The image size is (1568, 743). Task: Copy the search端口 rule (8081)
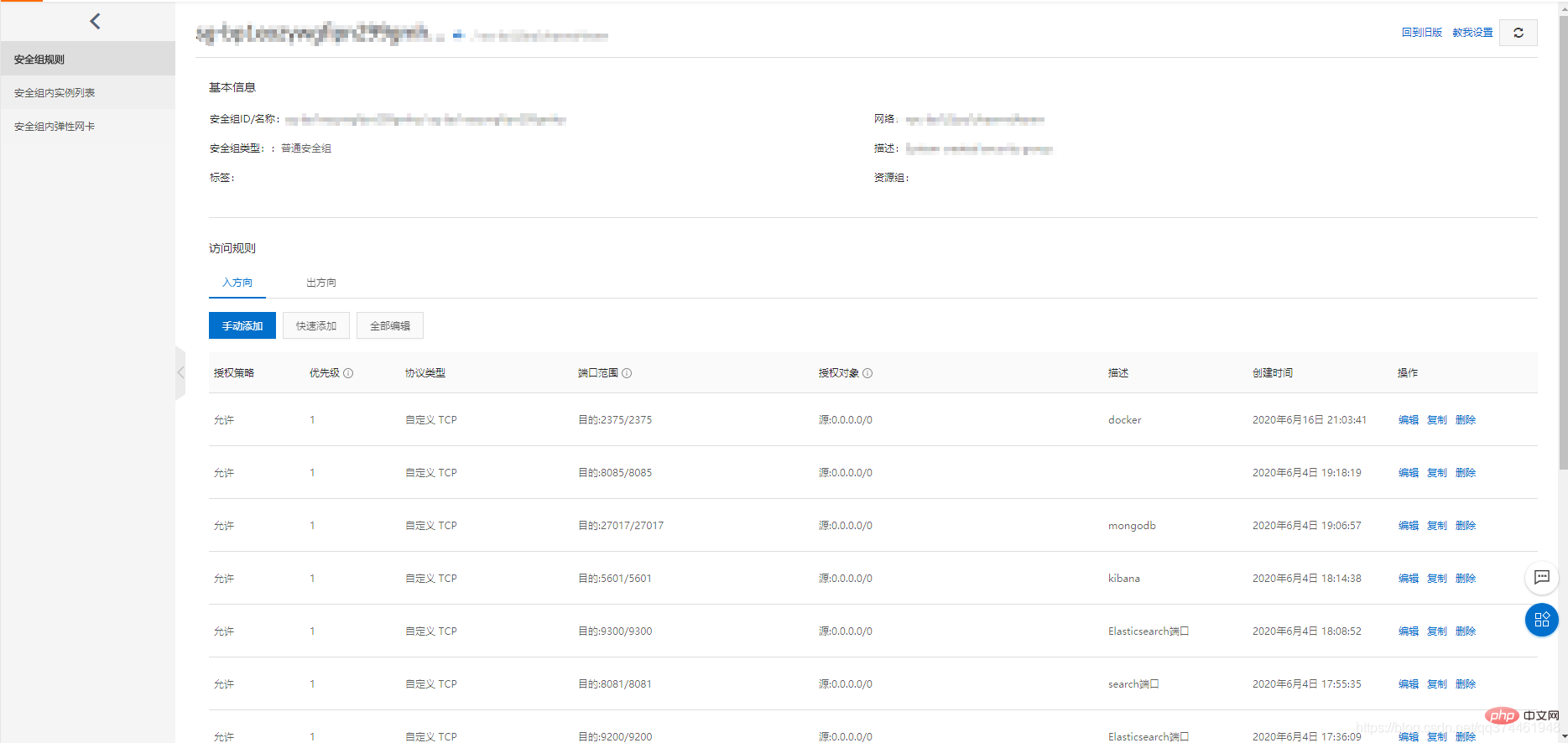pyautogui.click(x=1437, y=684)
